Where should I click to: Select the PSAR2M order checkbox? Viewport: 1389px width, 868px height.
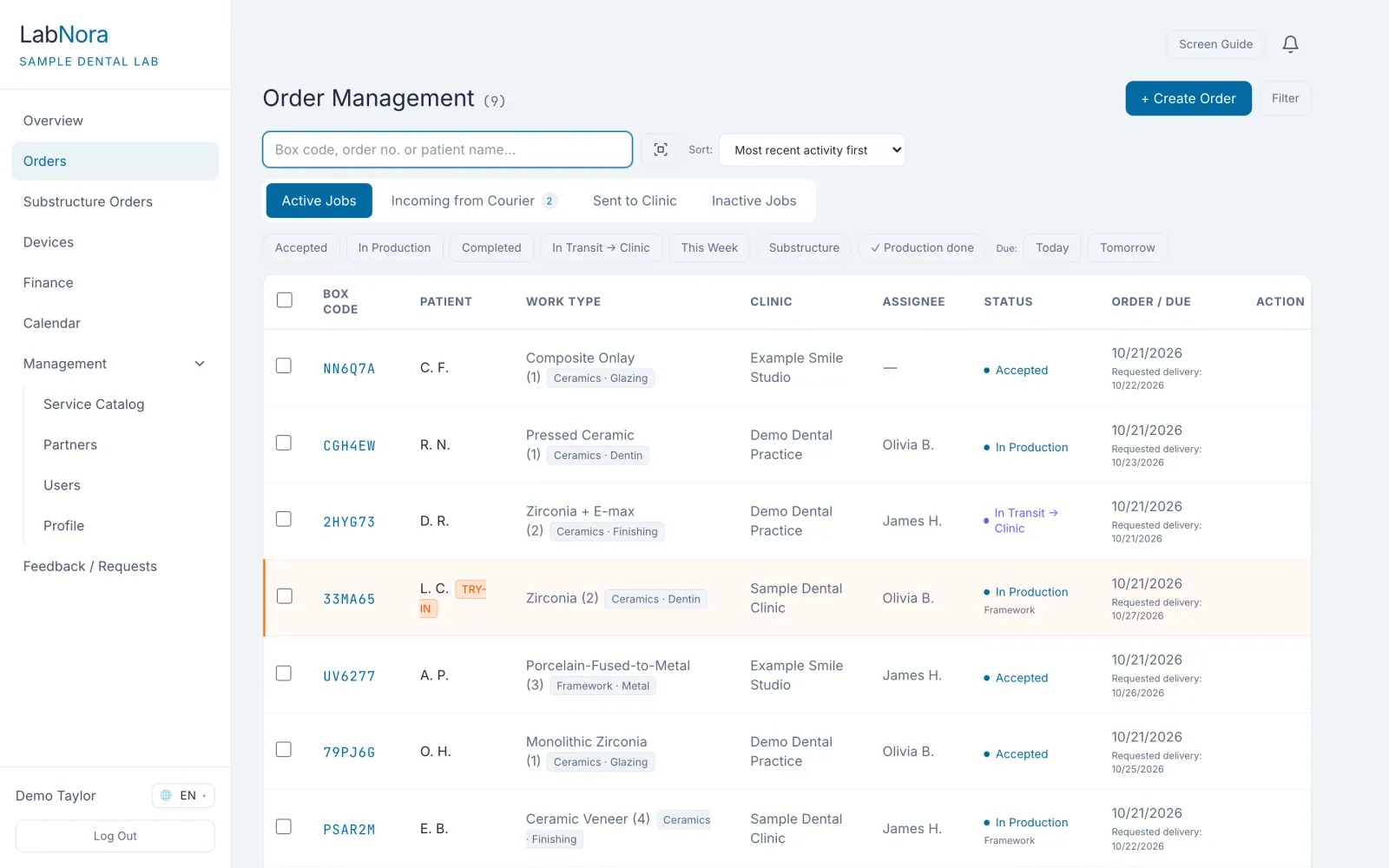(x=284, y=826)
